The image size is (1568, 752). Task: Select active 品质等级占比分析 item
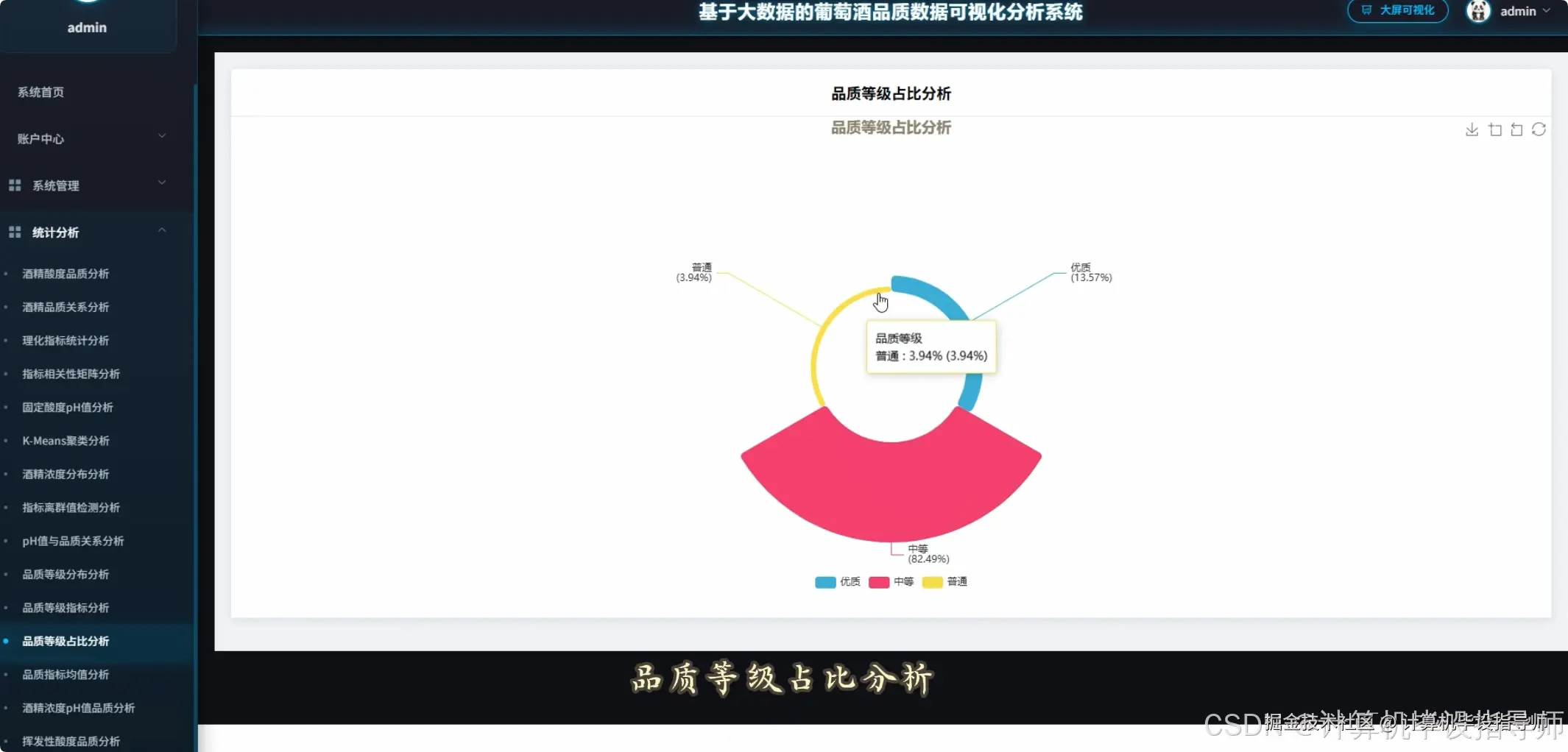(66, 642)
